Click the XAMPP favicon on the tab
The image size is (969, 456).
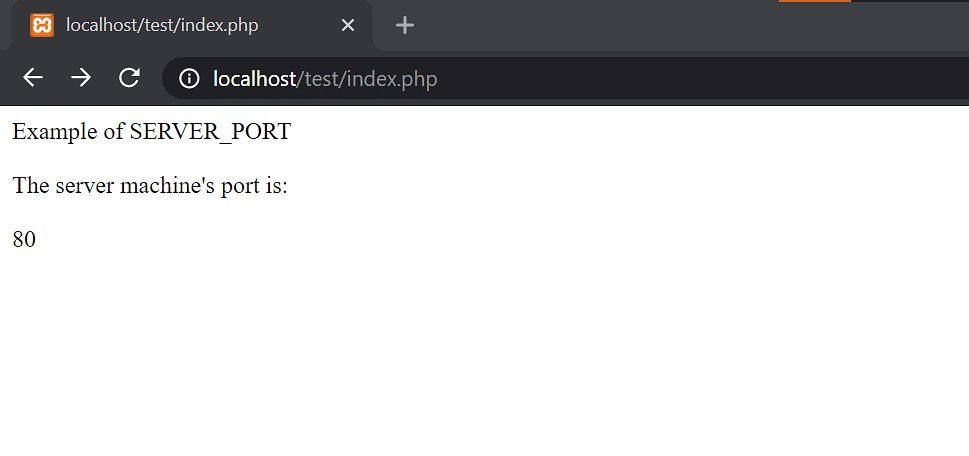point(42,25)
